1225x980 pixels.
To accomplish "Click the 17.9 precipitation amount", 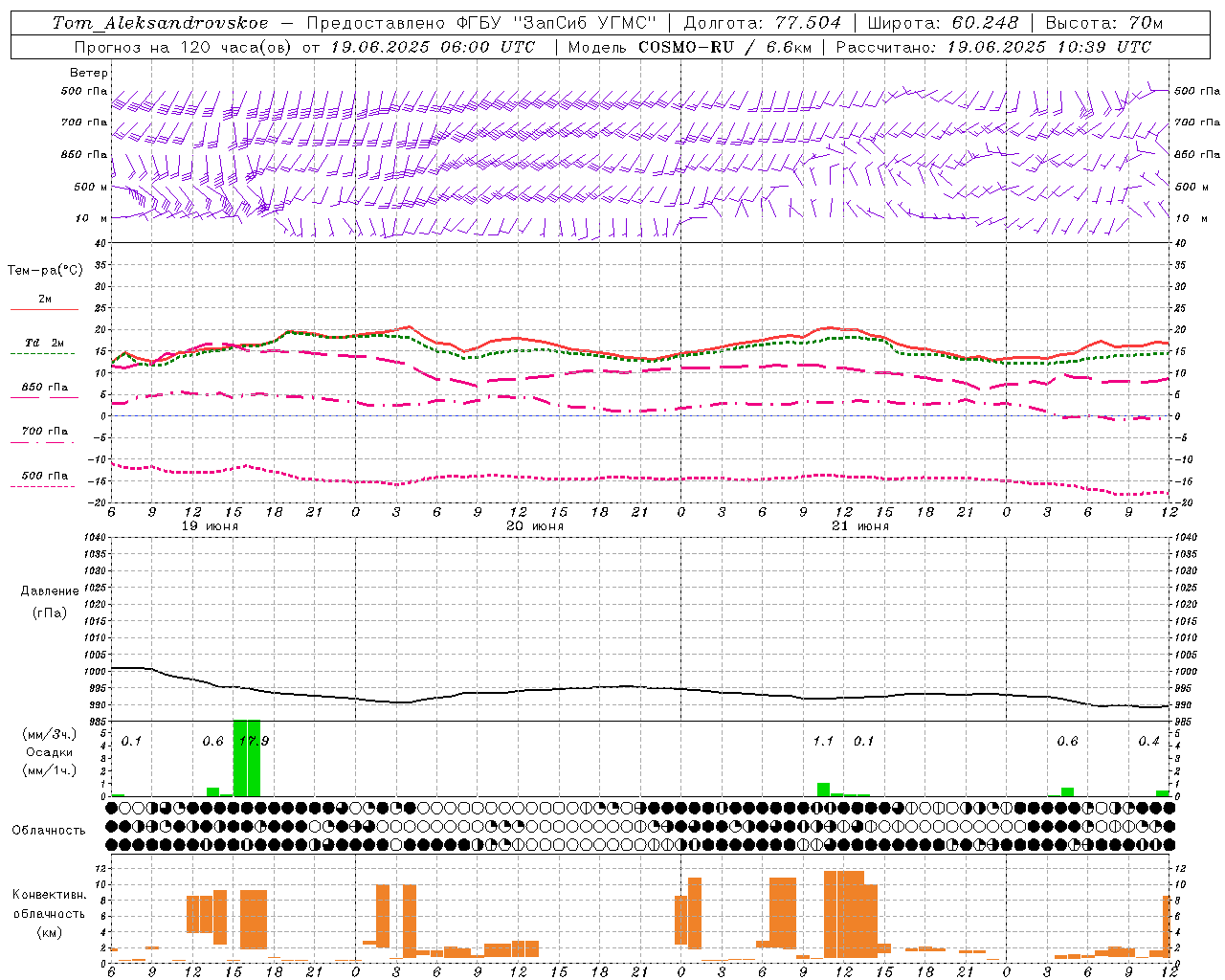I will click(254, 742).
